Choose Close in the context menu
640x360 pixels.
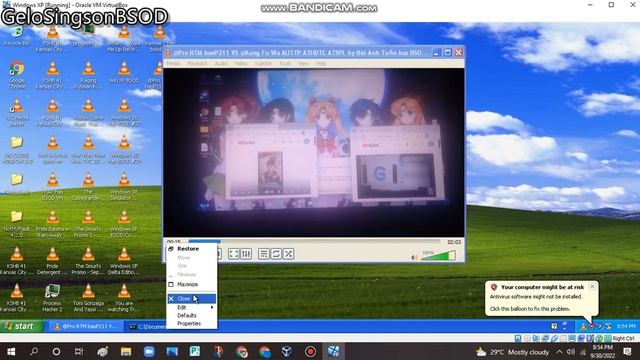click(192, 299)
